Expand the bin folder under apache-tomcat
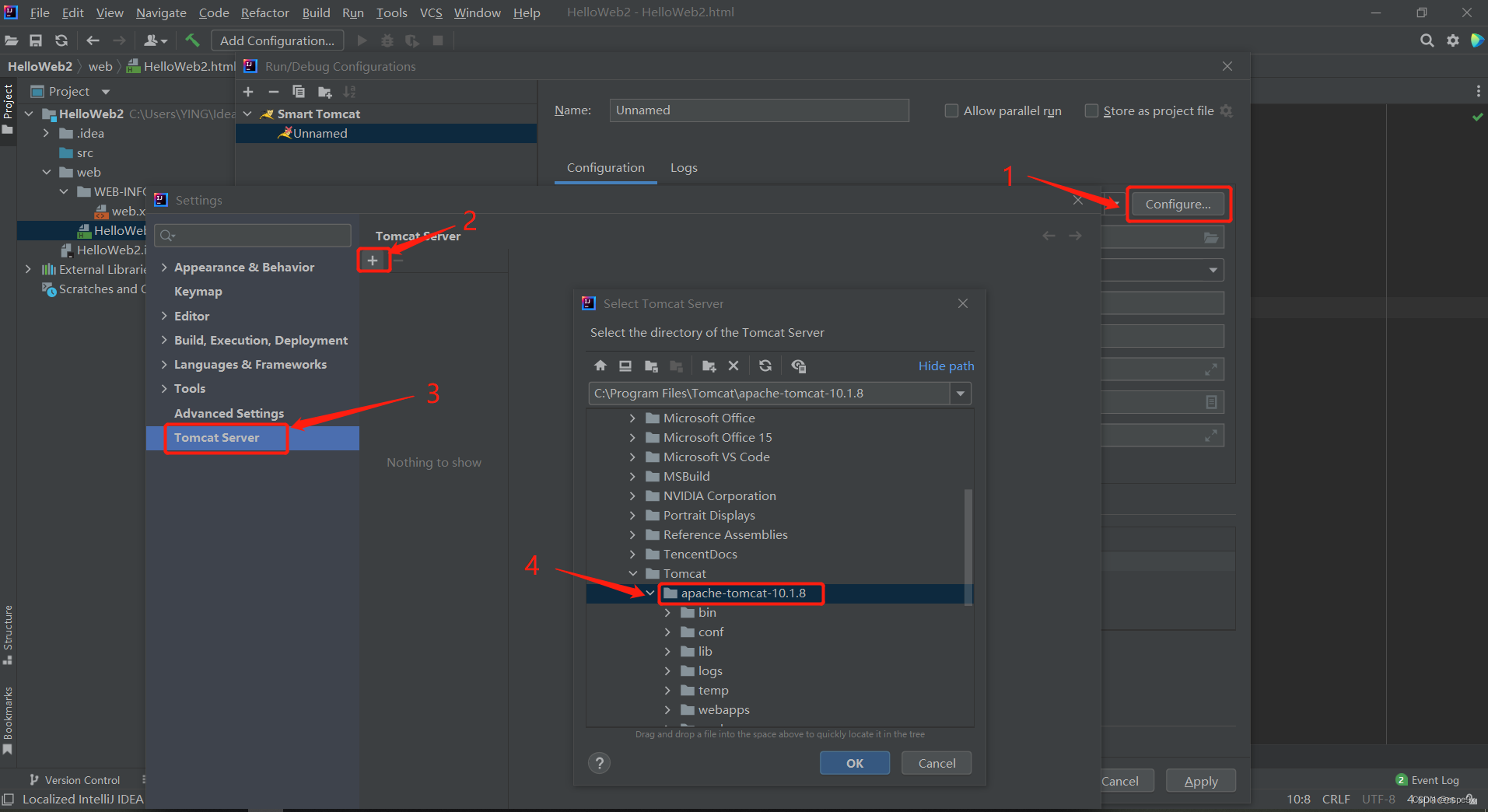The image size is (1488, 812). (x=667, y=613)
